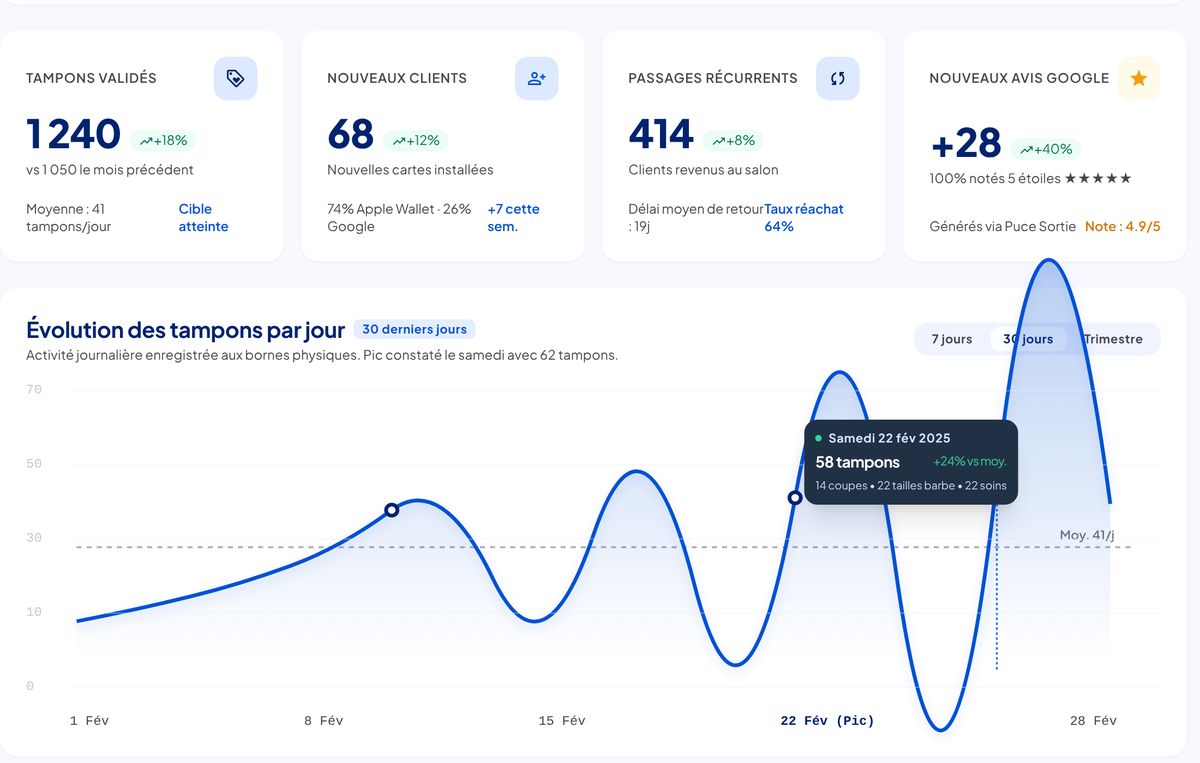
Task: Click the highlighted 22 Fév chart data point
Action: pyautogui.click(x=795, y=498)
